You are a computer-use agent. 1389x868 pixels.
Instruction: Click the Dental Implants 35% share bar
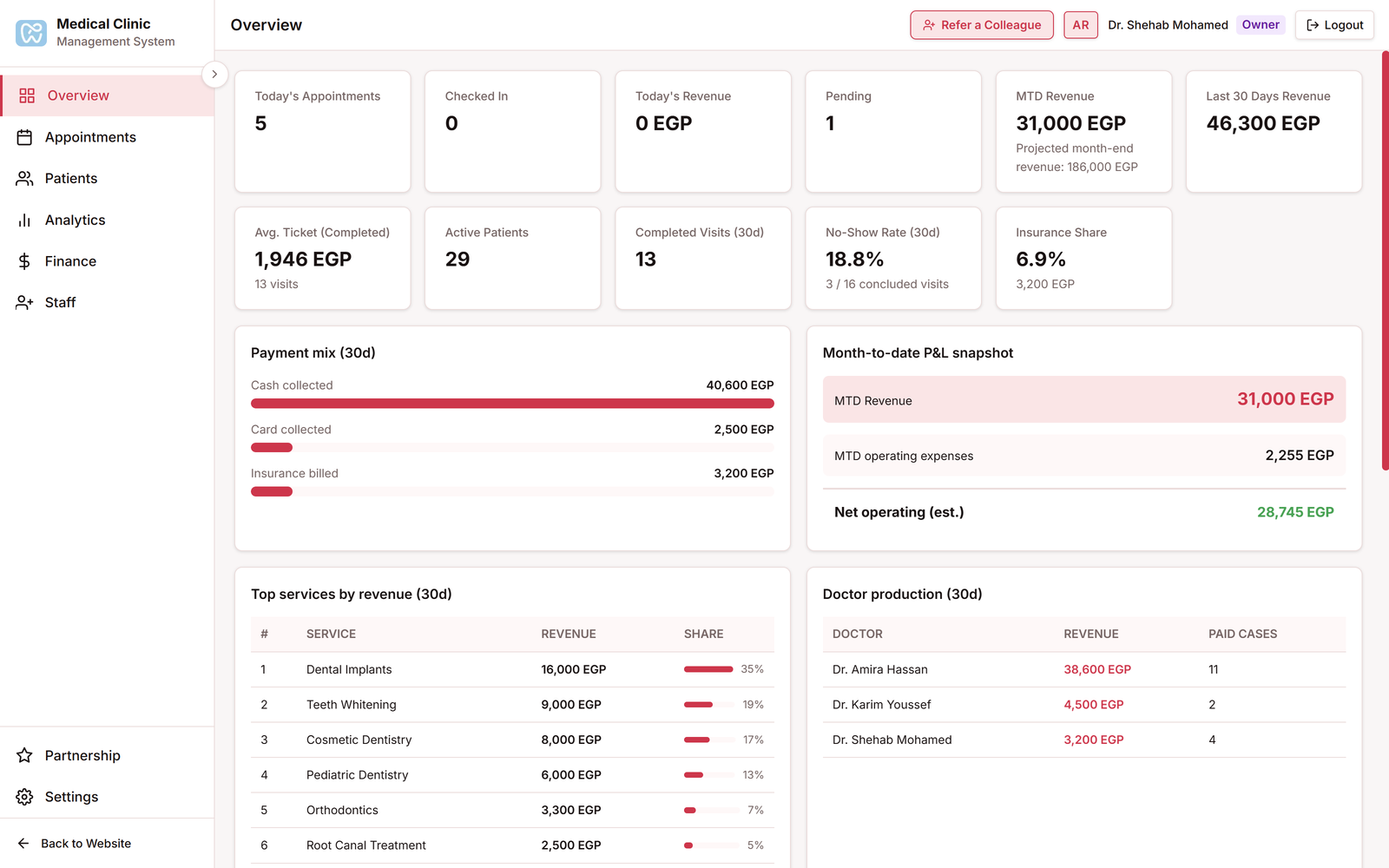708,669
